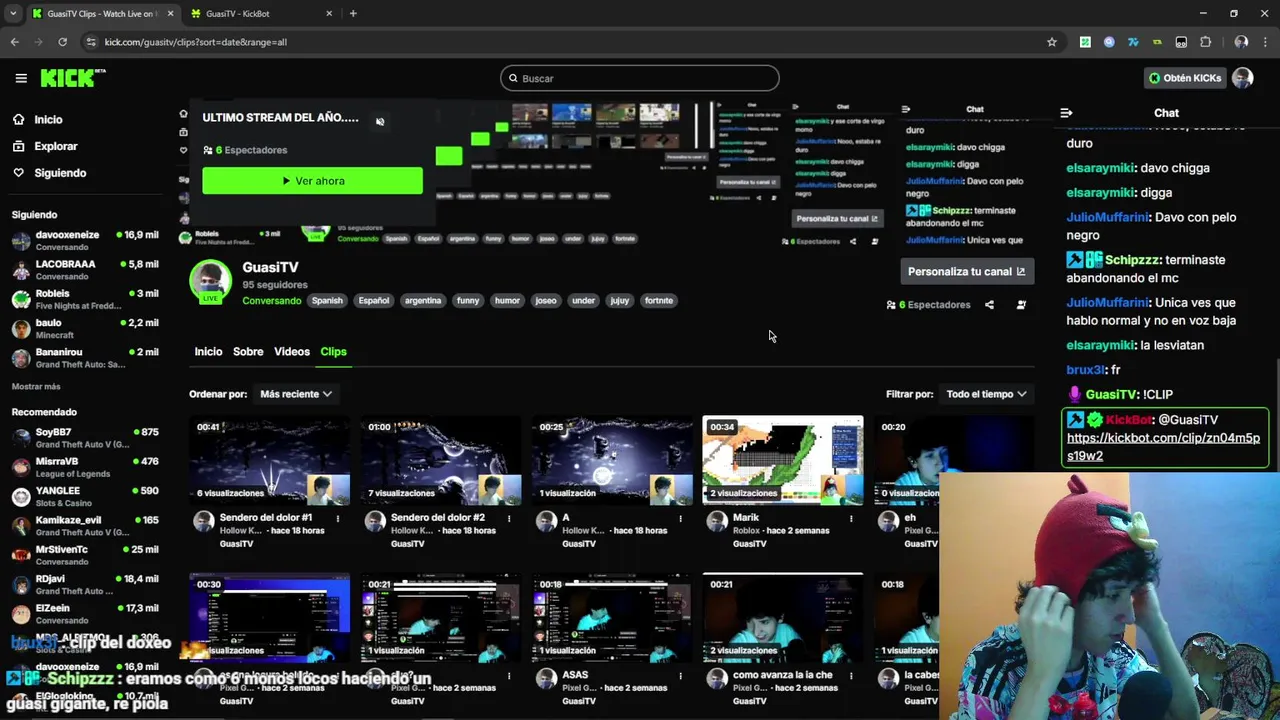Open three-dot menu of ASAS clip
1280x720 pixels.
(680, 675)
